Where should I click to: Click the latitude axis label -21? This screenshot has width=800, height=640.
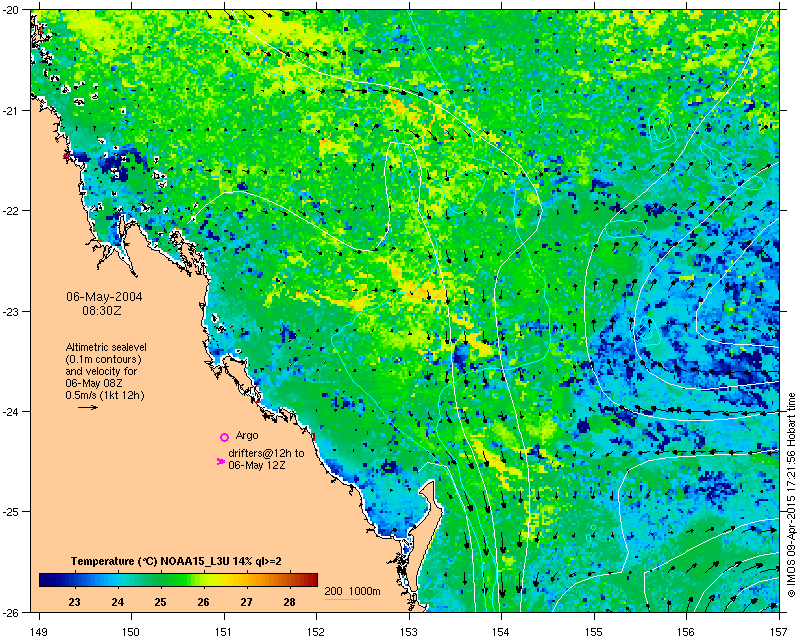coord(11,110)
